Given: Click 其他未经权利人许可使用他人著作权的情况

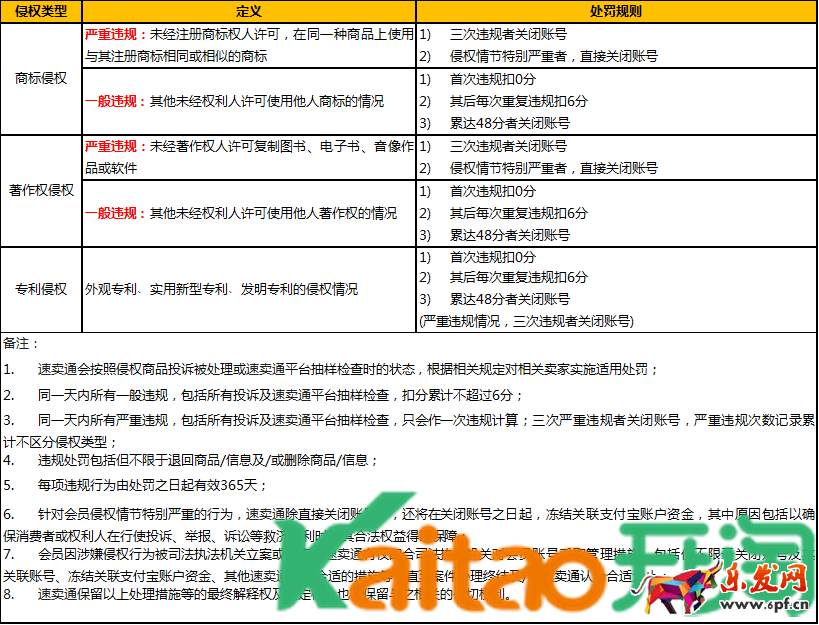Looking at the screenshot, I should coord(241,213).
